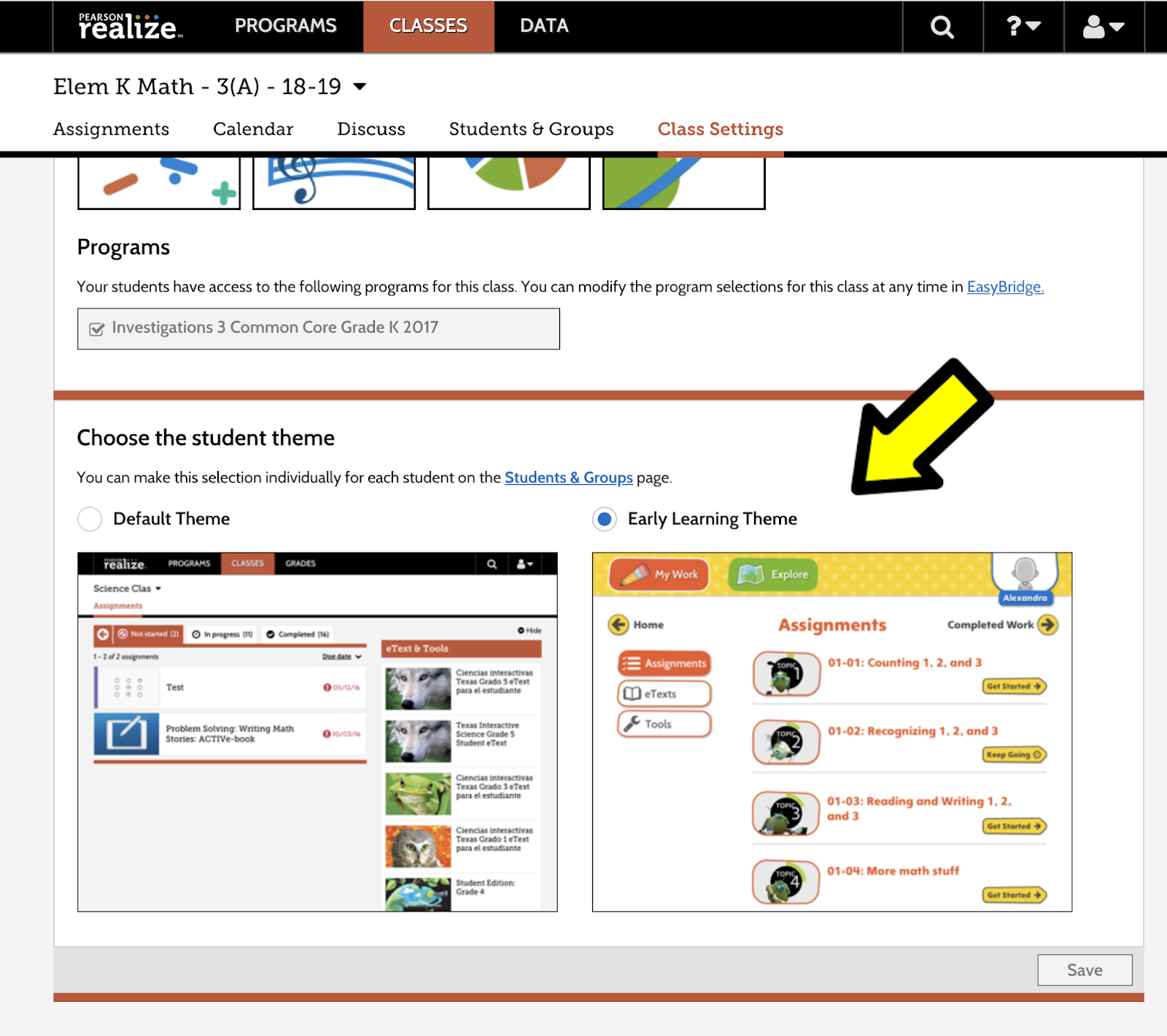This screenshot has height=1036, width=1167.
Task: Click the My Work button in preview
Action: coord(659,575)
